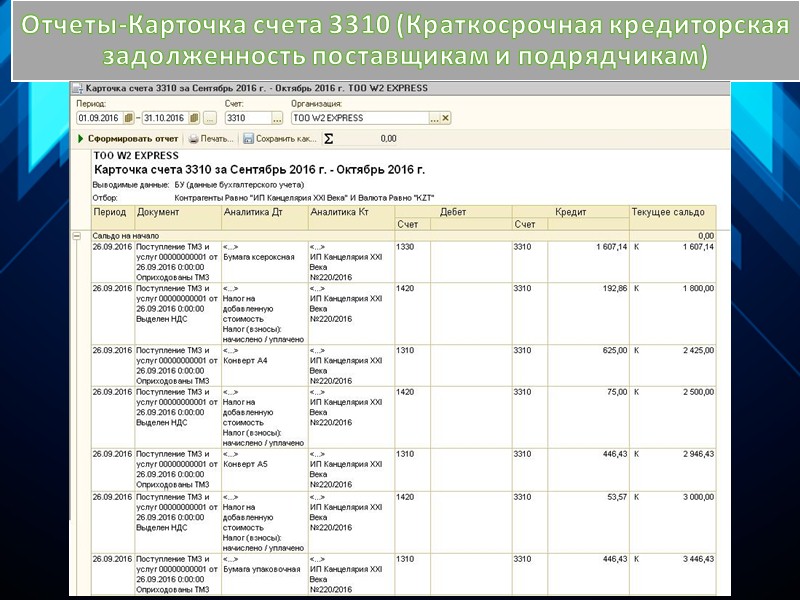Click the current balance 1 800,00

click(698, 288)
